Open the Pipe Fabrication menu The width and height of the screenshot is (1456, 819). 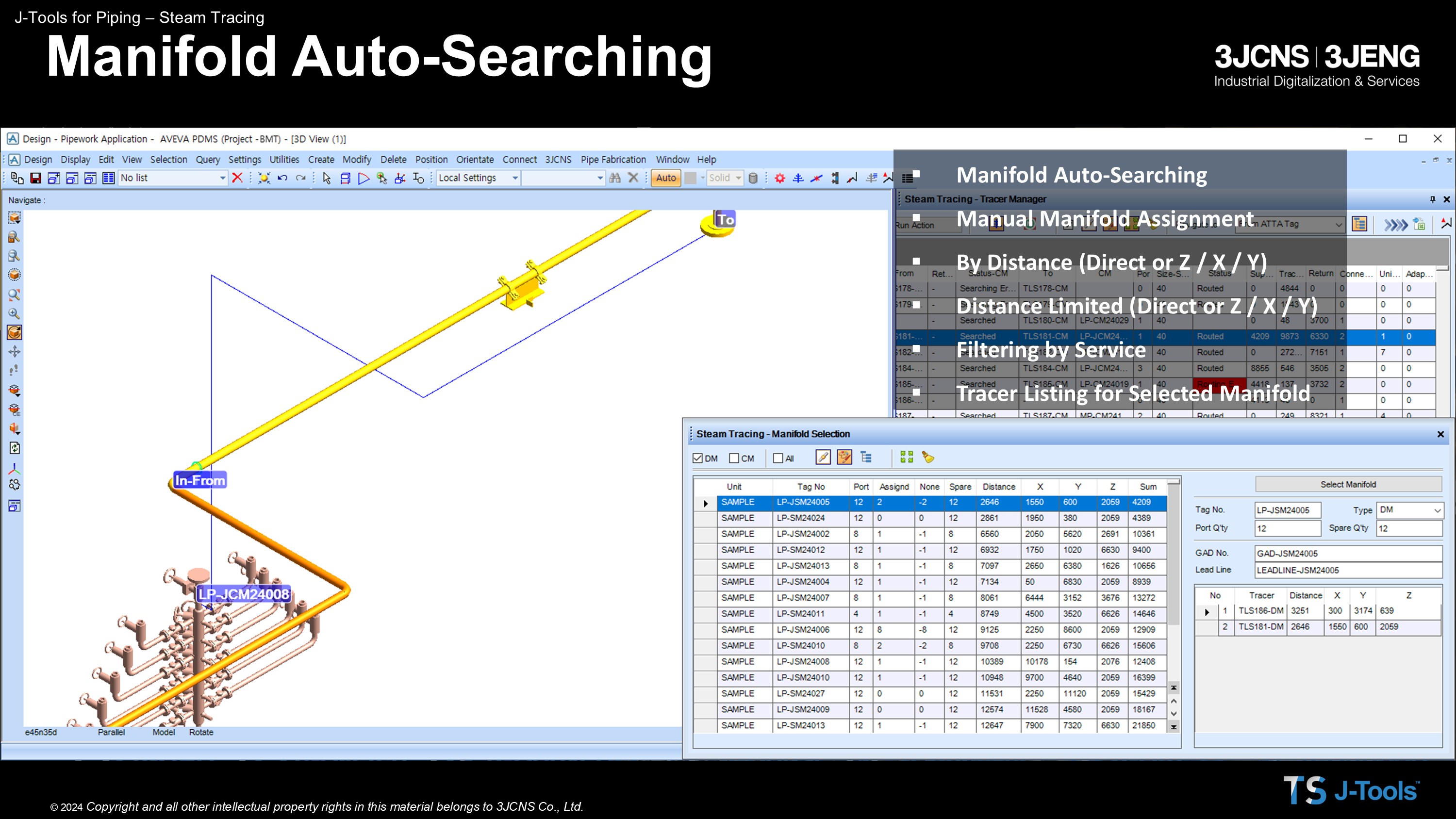coord(613,160)
